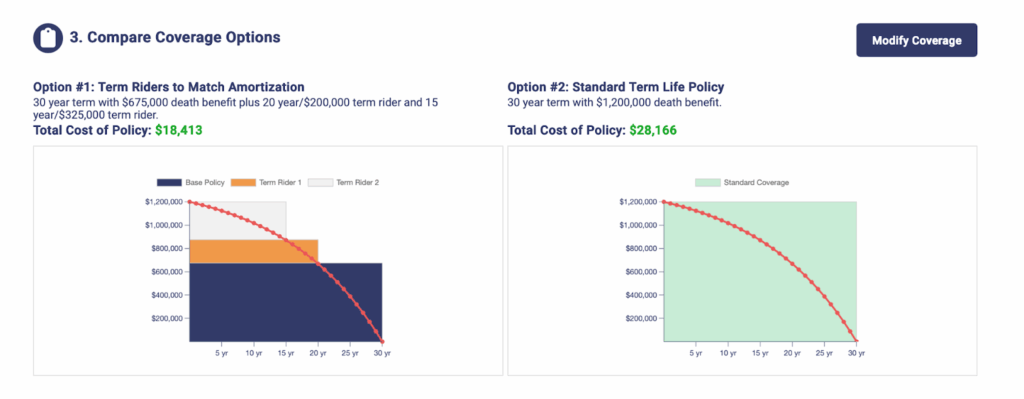
Task: Click the $18,413 total cost amount
Action: tap(179, 130)
